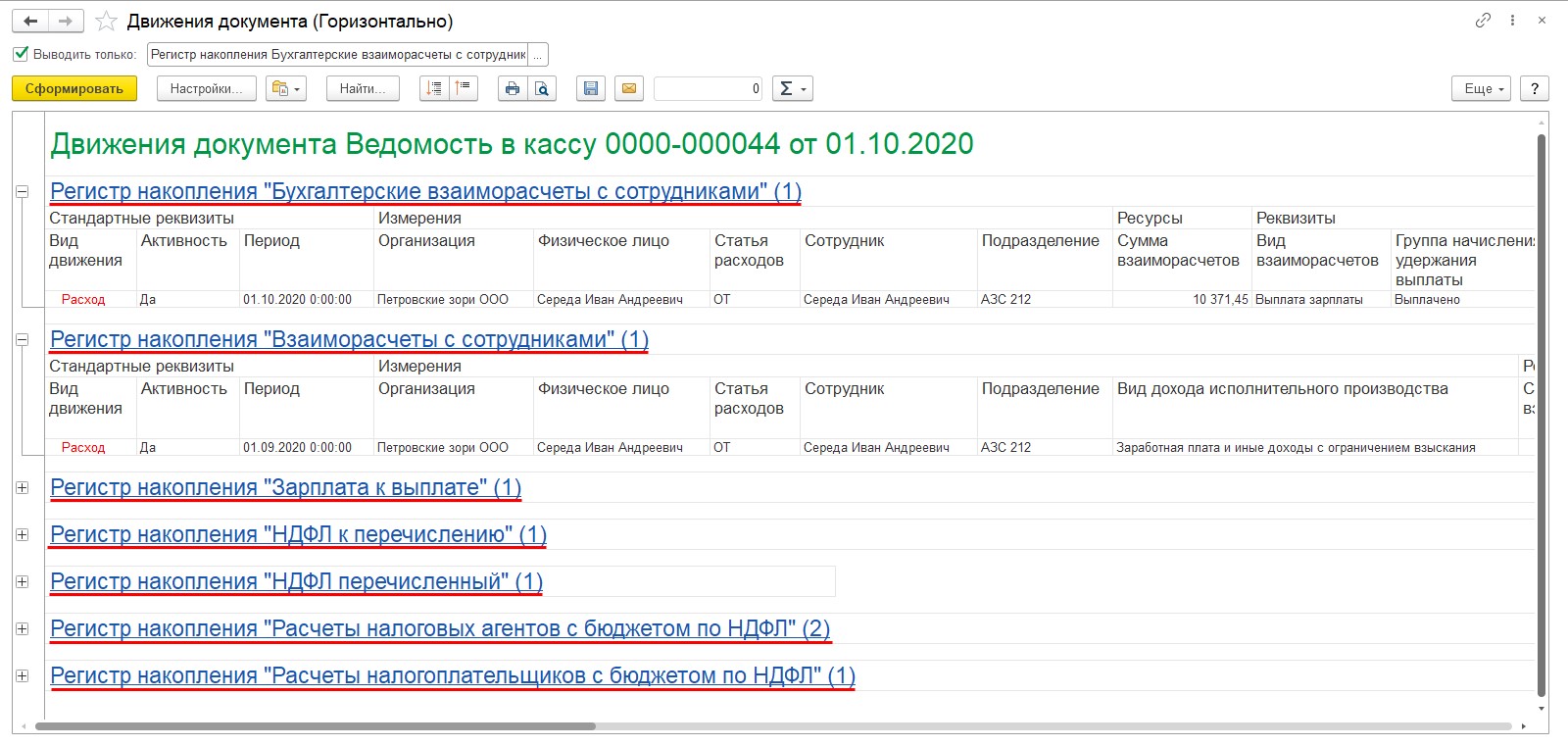The height and width of the screenshot is (746, 1568).
Task: Open link 'Расчеты налогоплательщиков с бюджетом по НДФЛ'
Action: click(x=453, y=675)
